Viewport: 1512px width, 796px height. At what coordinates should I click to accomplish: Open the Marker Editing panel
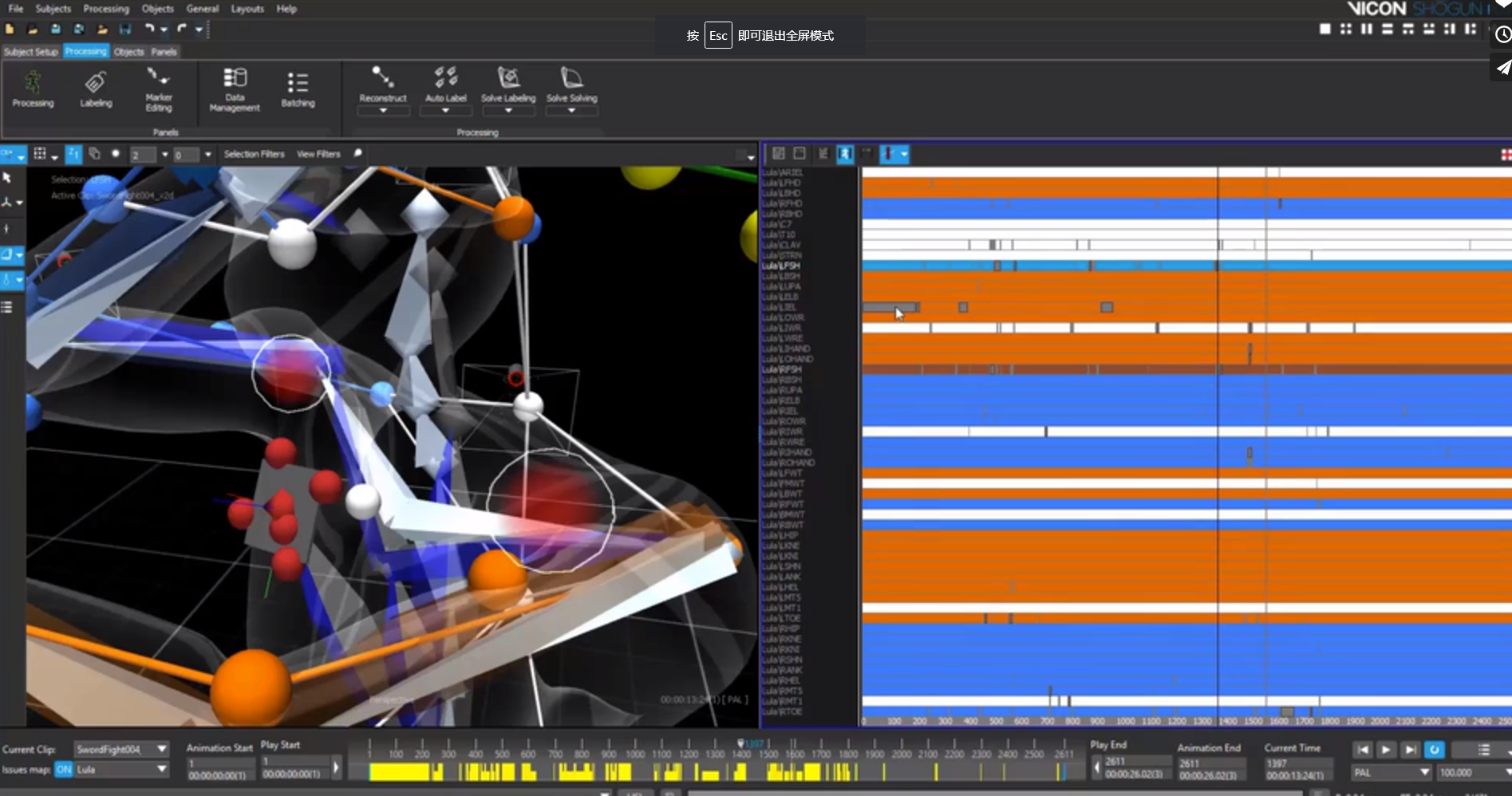tap(158, 88)
